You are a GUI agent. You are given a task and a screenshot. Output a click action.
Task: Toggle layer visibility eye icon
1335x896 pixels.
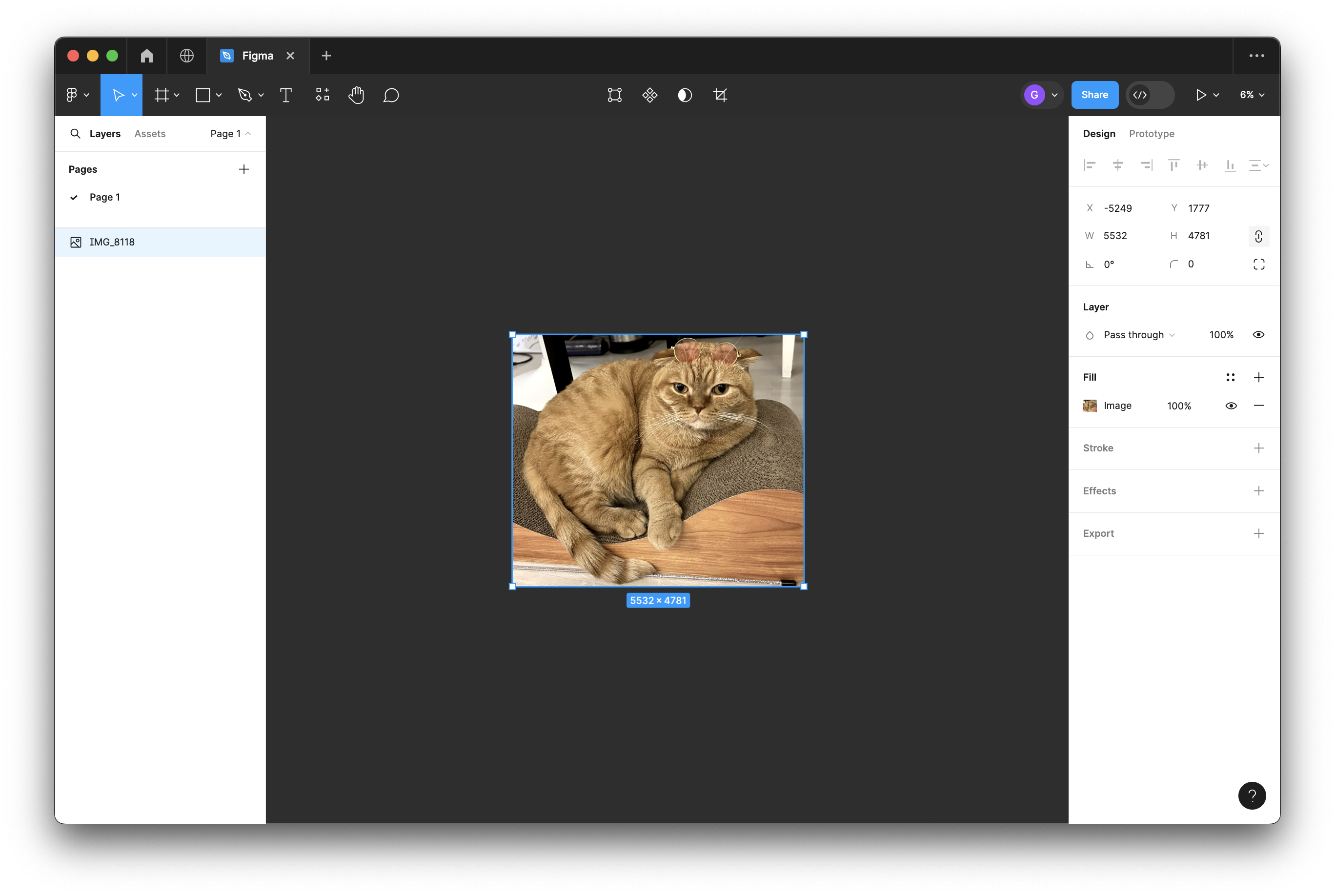[x=1258, y=335]
